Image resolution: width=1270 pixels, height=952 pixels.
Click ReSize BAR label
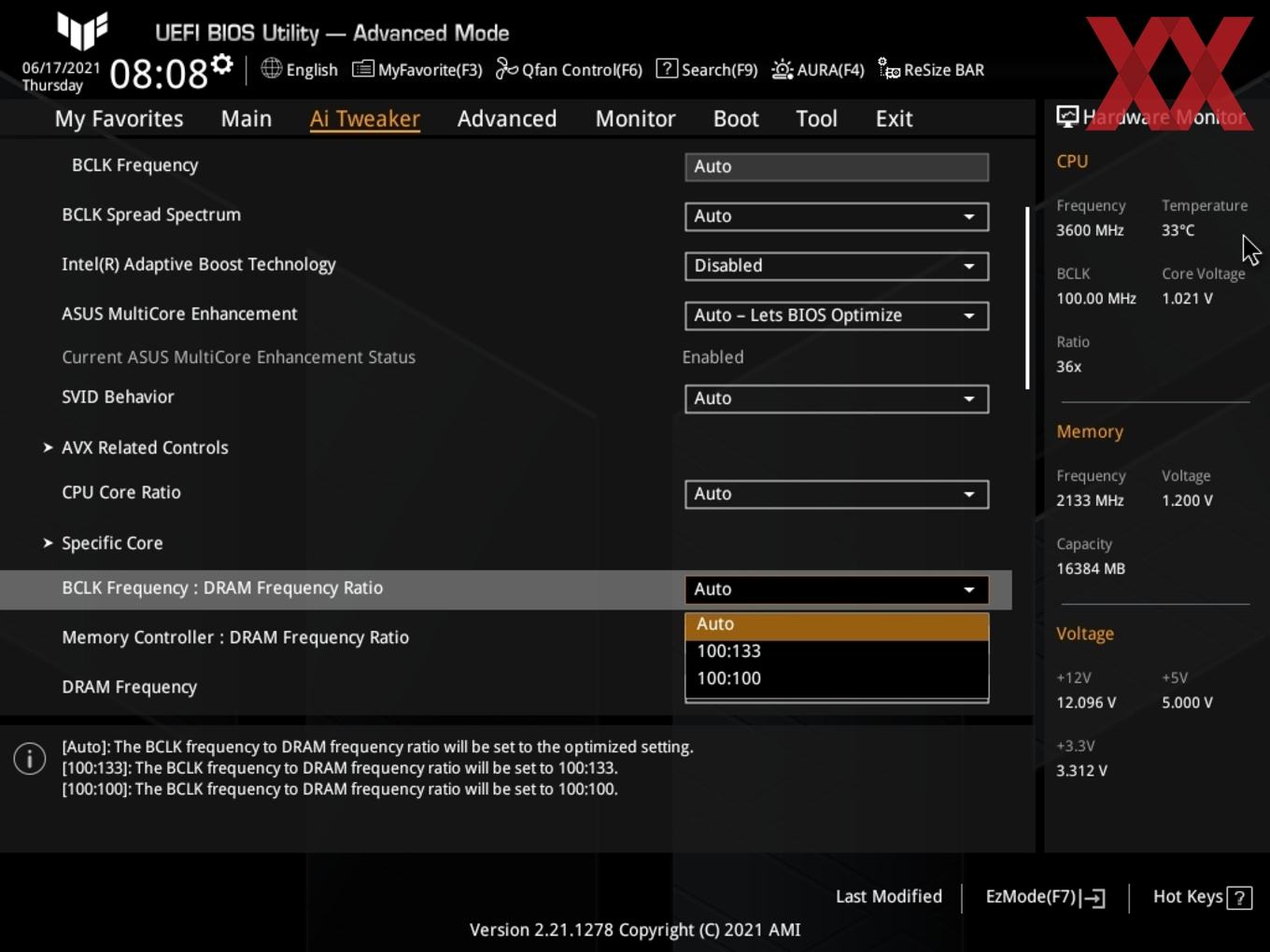pyautogui.click(x=944, y=70)
